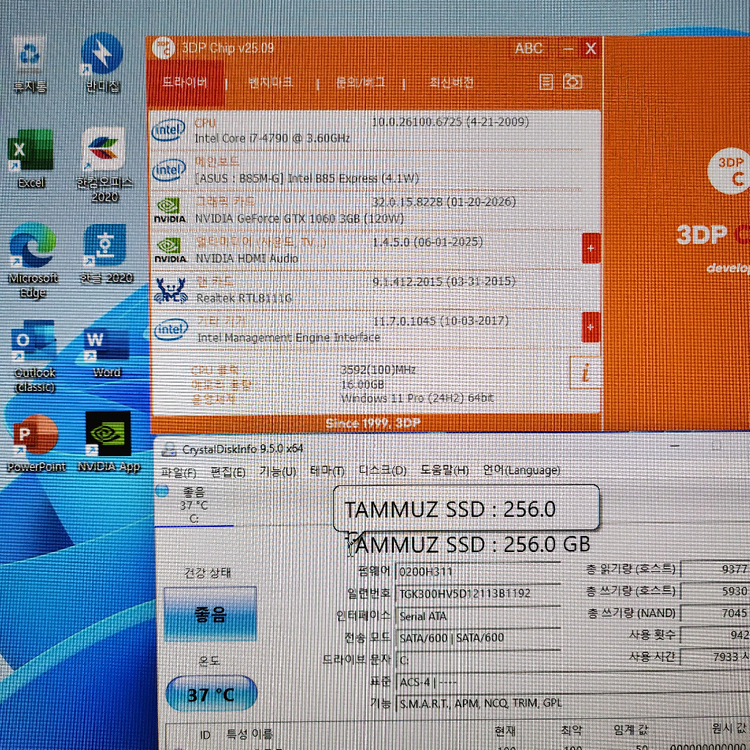Open the 반디집 desktop icon

102,63
